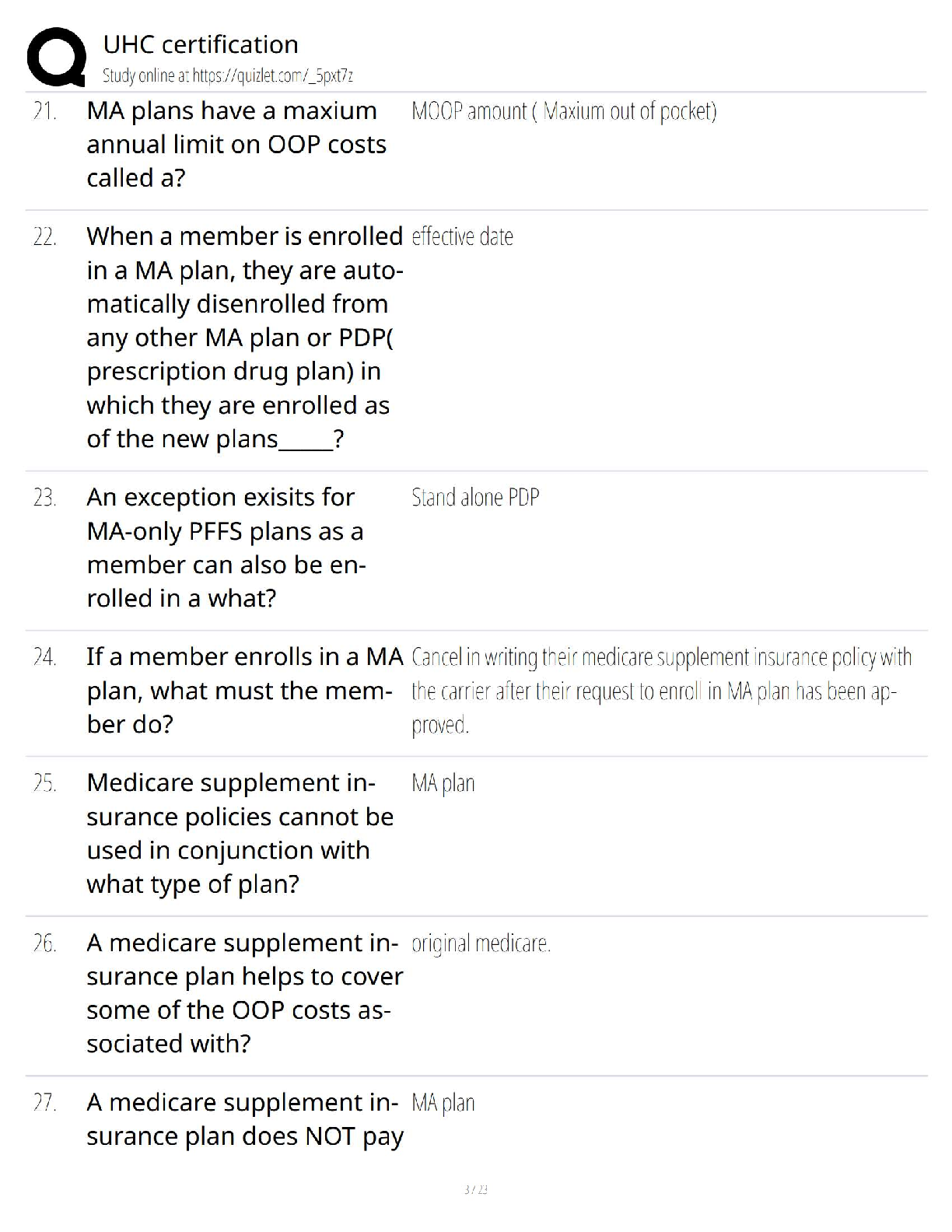
Task: Select question number 26
Action: point(44,943)
